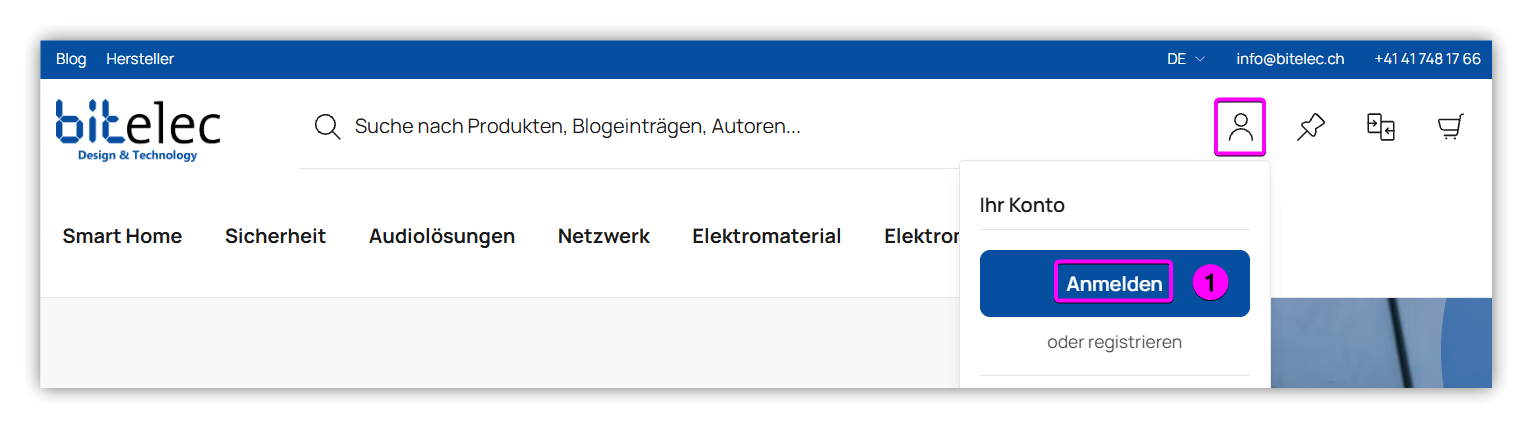The height and width of the screenshot is (428, 1532).
Task: Open the Smart Home menu
Action: (x=122, y=236)
